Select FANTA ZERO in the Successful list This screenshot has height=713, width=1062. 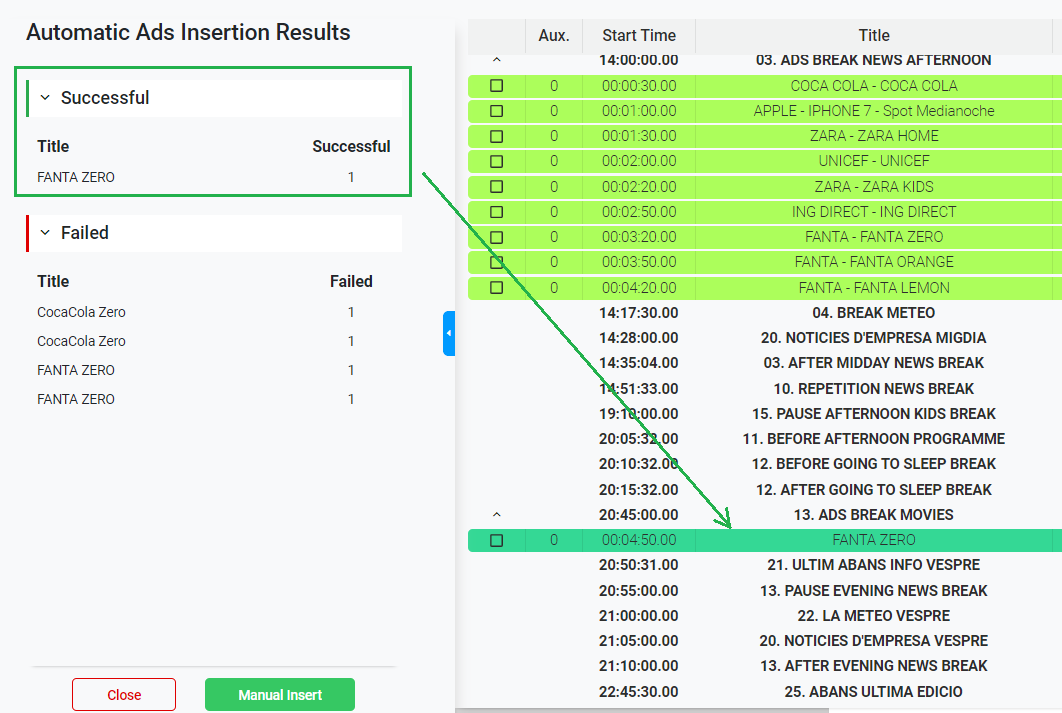point(76,177)
